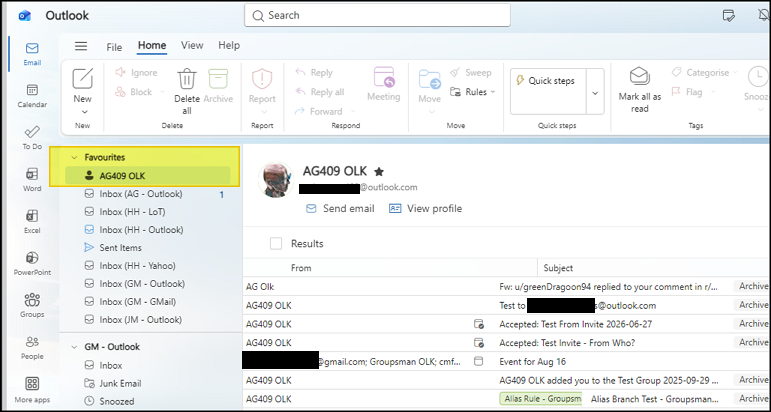
Task: Open the File menu
Action: pos(114,47)
